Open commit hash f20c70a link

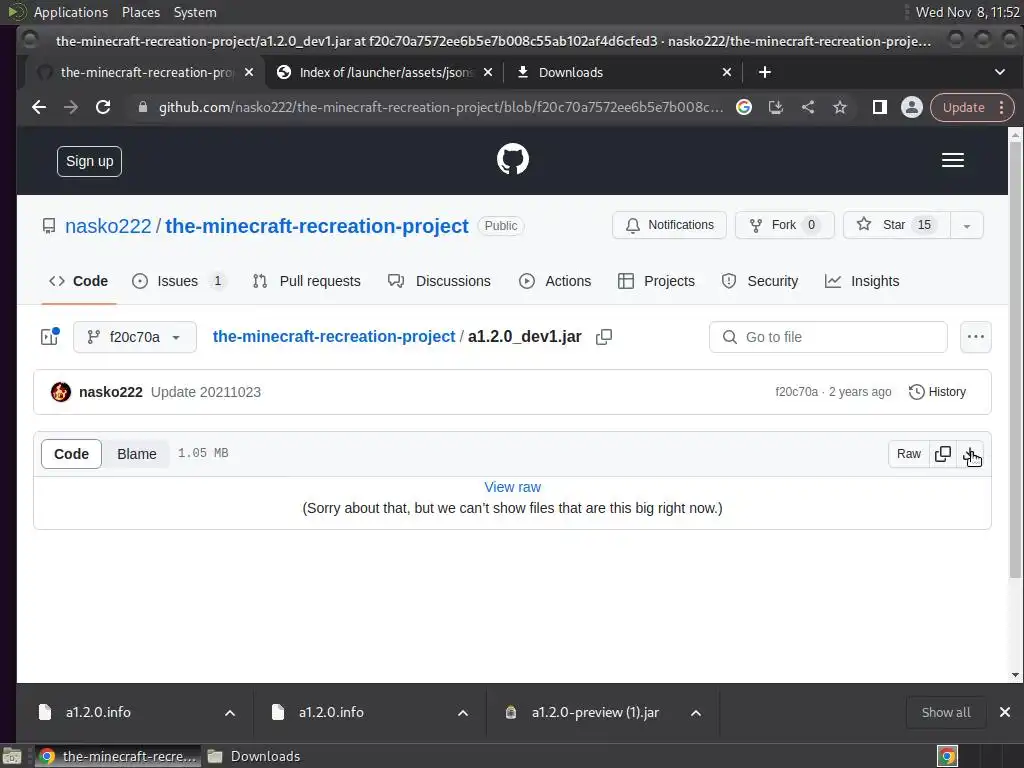796,392
